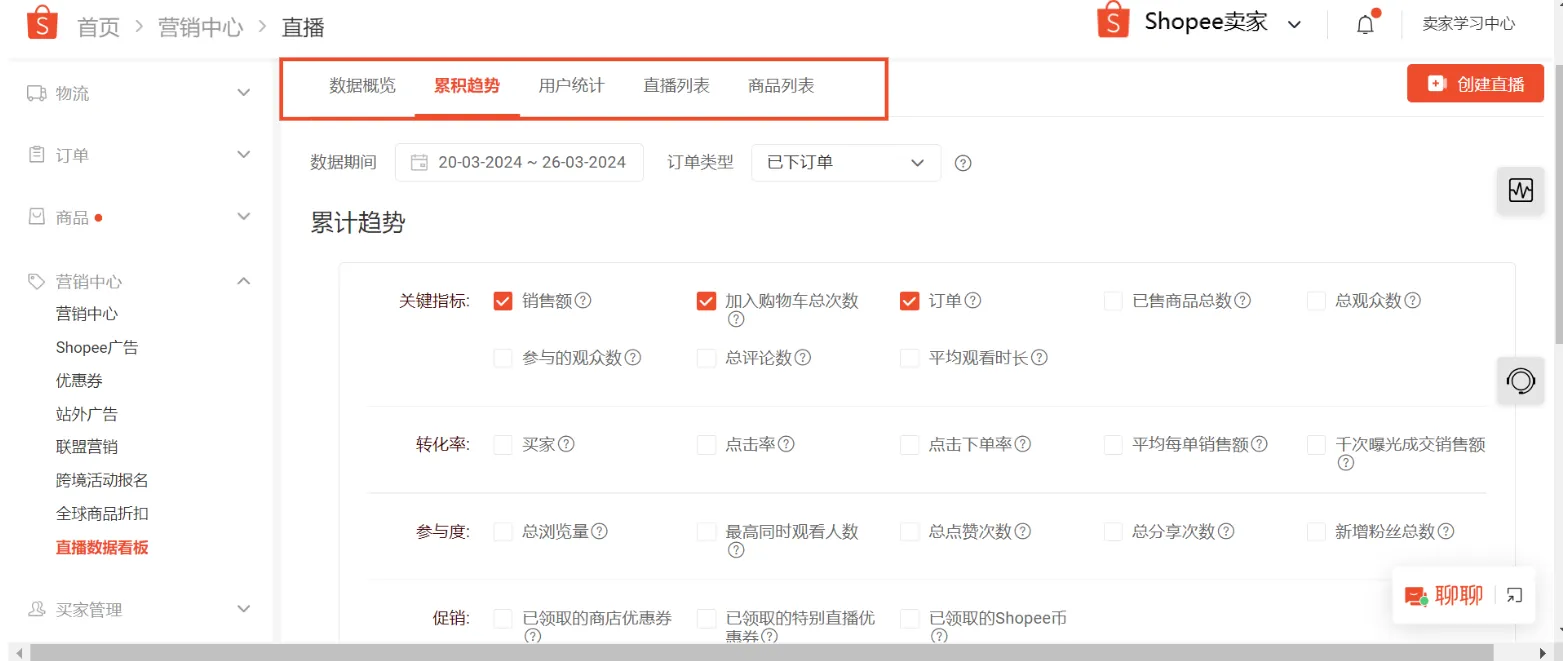Viewport: 1563px width, 661px height.
Task: Select the 物流 sidebar icon
Action: (x=36, y=93)
